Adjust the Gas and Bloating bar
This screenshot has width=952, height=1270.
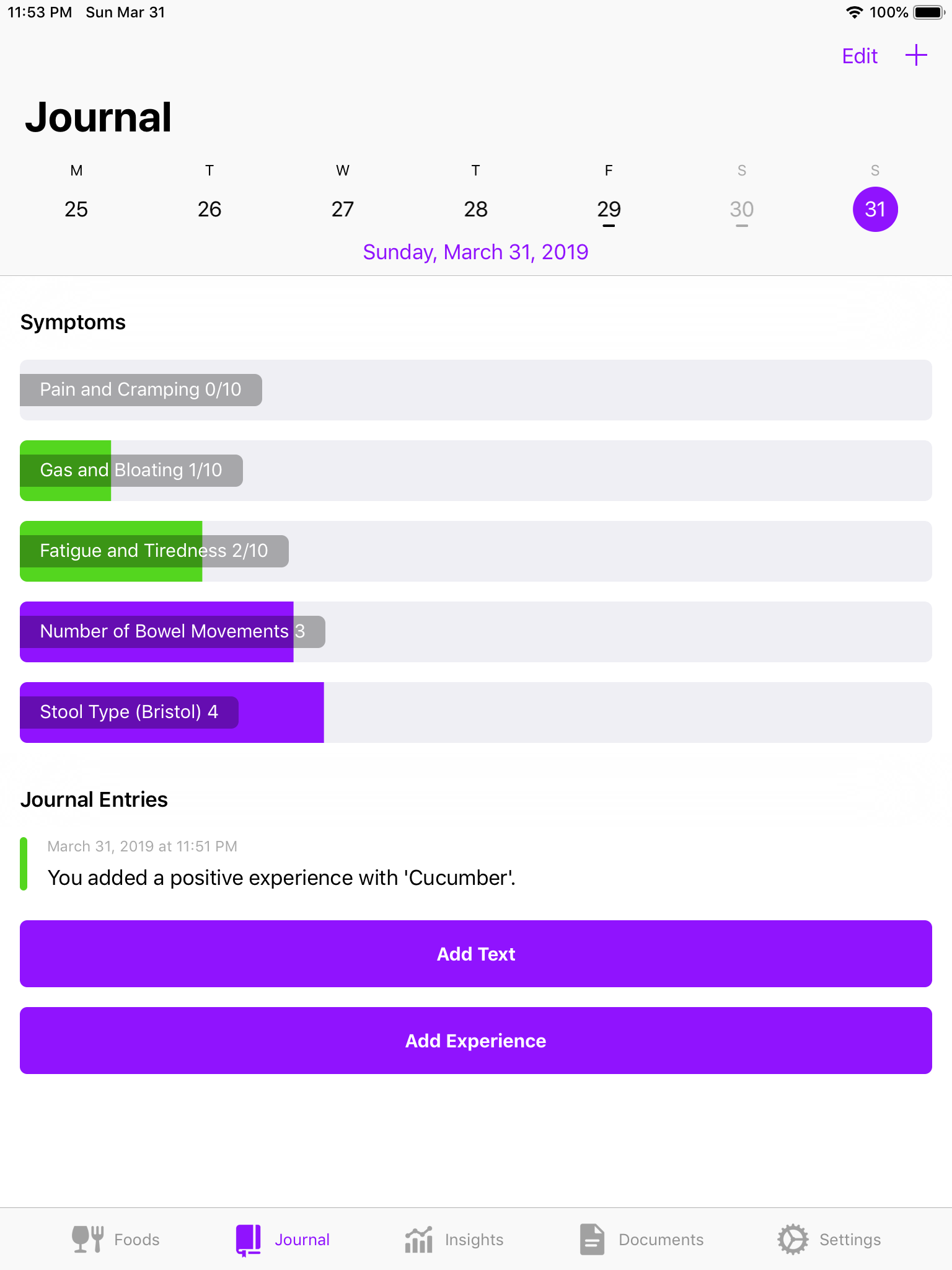tap(476, 471)
